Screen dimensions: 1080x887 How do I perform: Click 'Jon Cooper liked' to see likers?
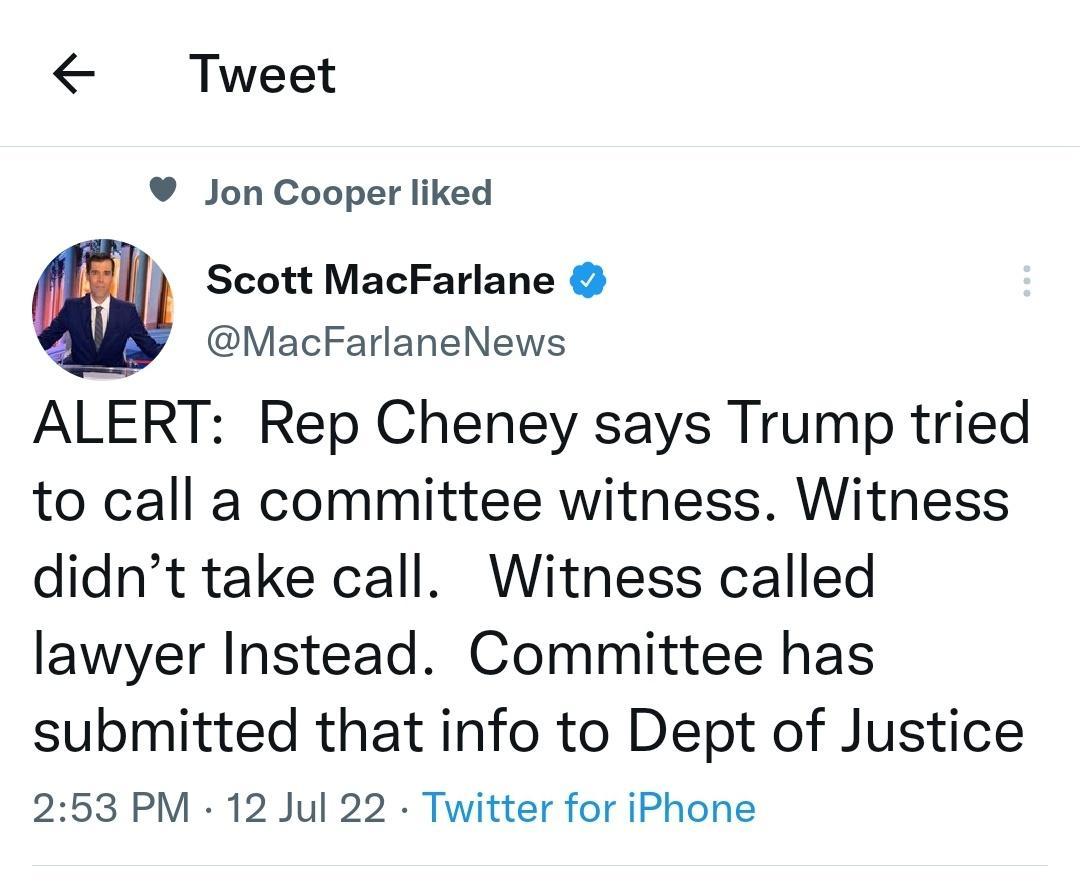350,192
